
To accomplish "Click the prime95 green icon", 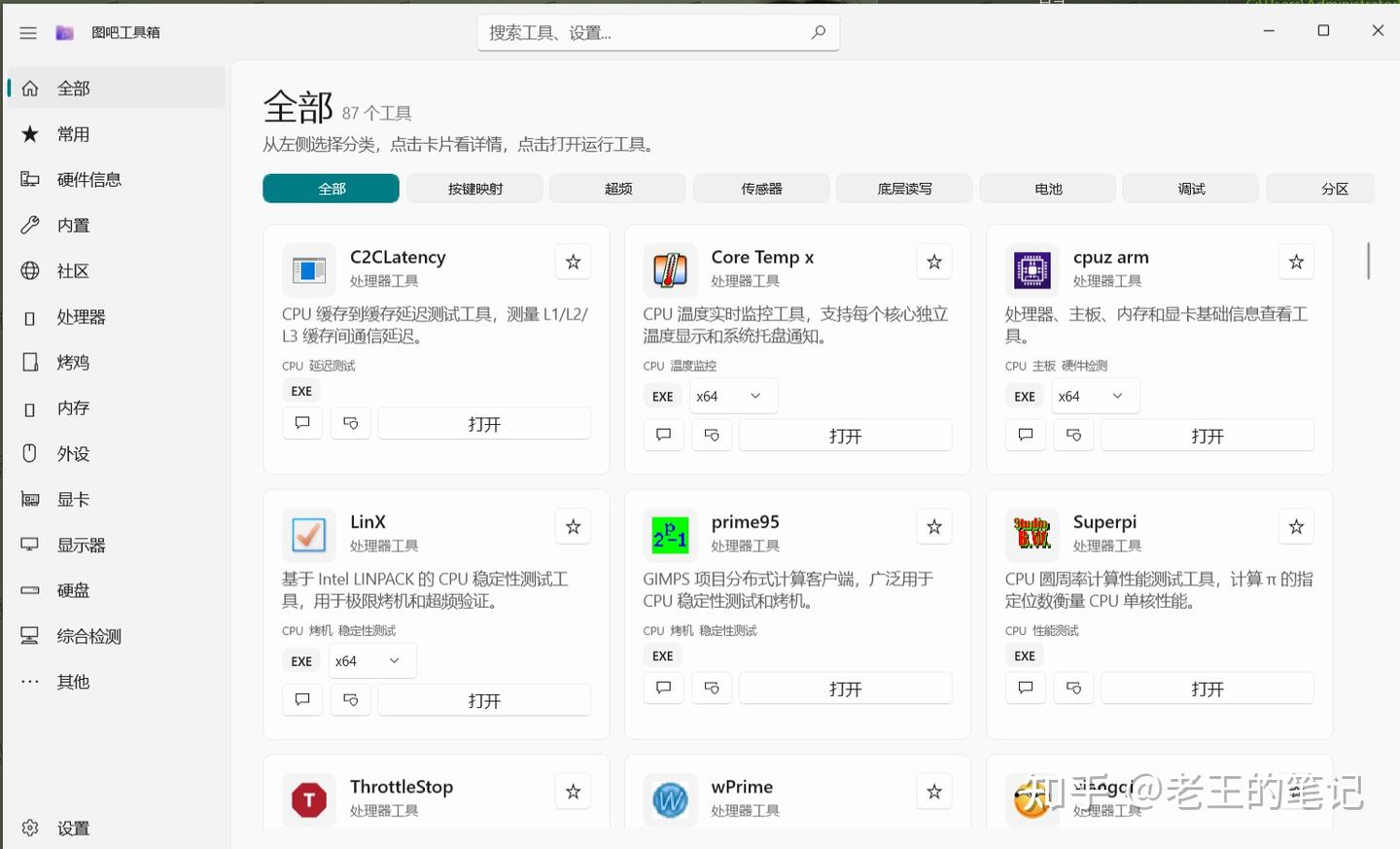I will 670,534.
